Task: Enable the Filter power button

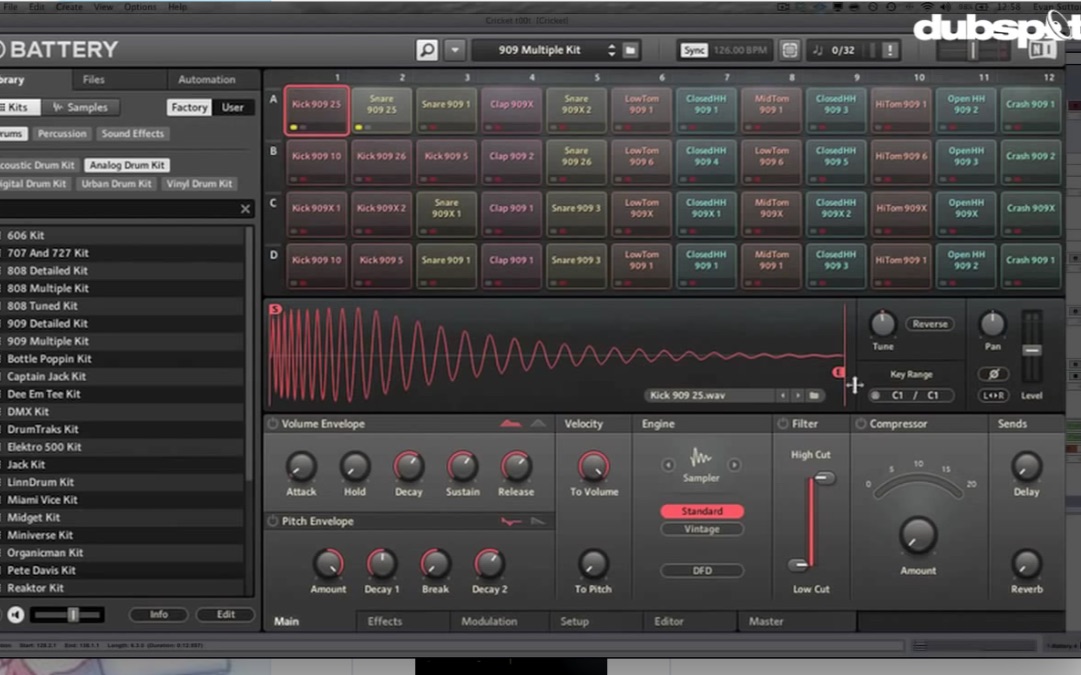Action: click(x=782, y=424)
